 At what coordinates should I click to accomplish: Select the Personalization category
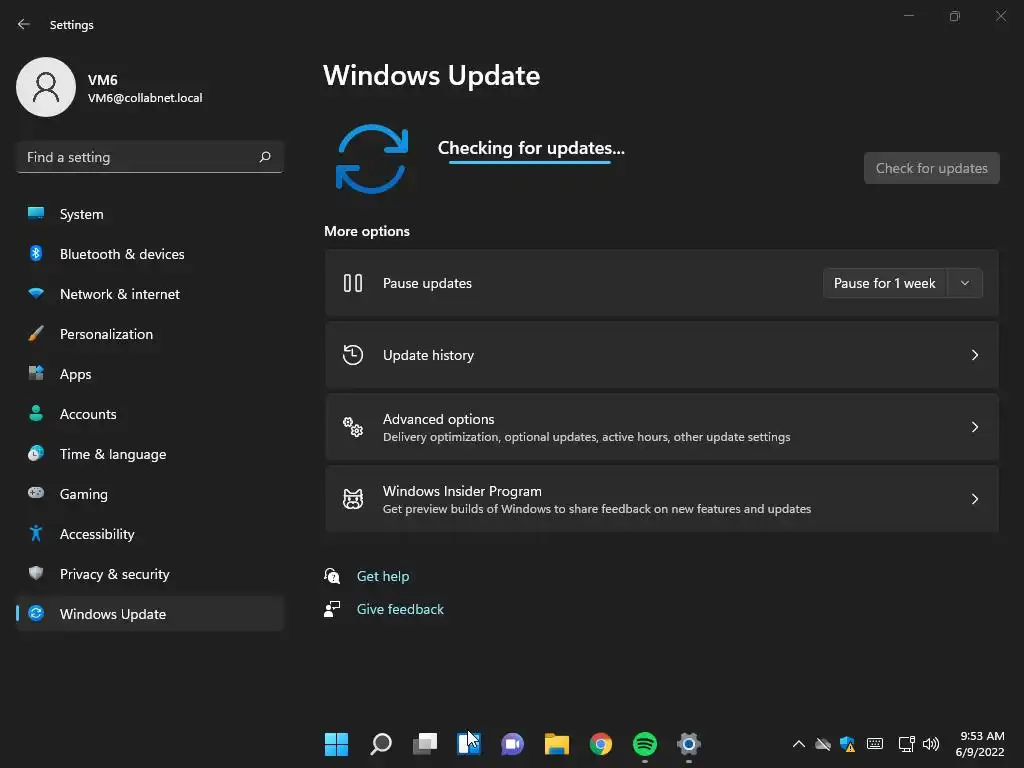point(150,334)
